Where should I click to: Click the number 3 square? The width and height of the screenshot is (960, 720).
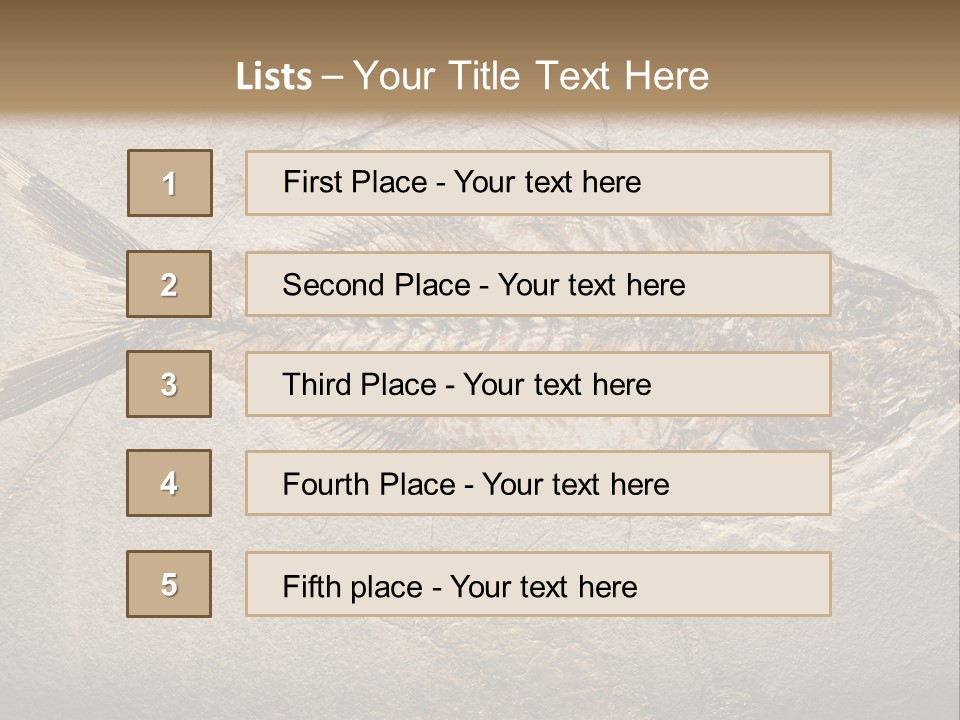coord(169,384)
